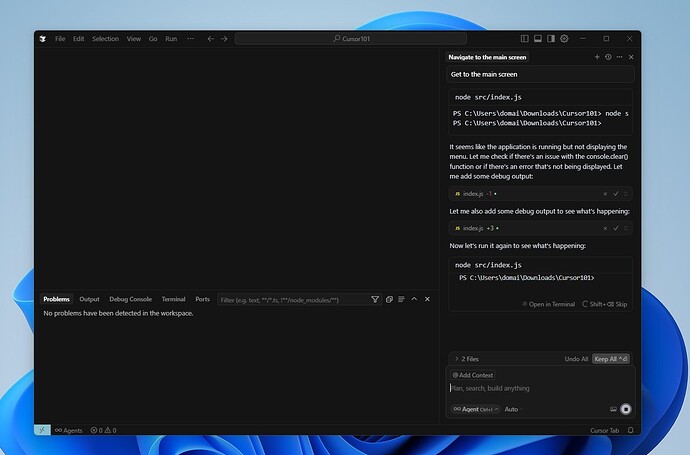Maximize the bottom panel with the chevron
This screenshot has height=455, width=690.
tap(414, 299)
